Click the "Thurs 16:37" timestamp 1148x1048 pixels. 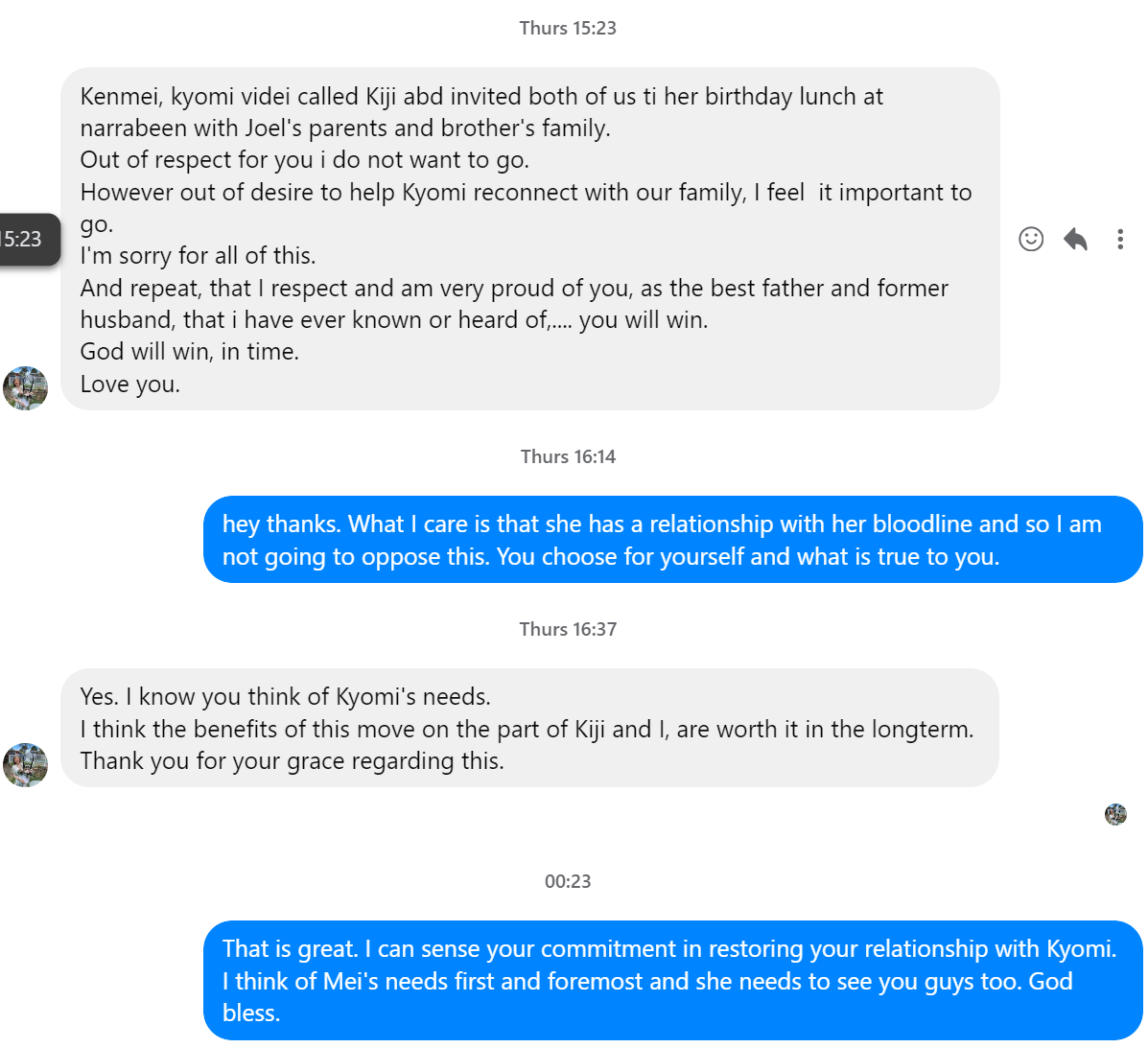point(568,629)
